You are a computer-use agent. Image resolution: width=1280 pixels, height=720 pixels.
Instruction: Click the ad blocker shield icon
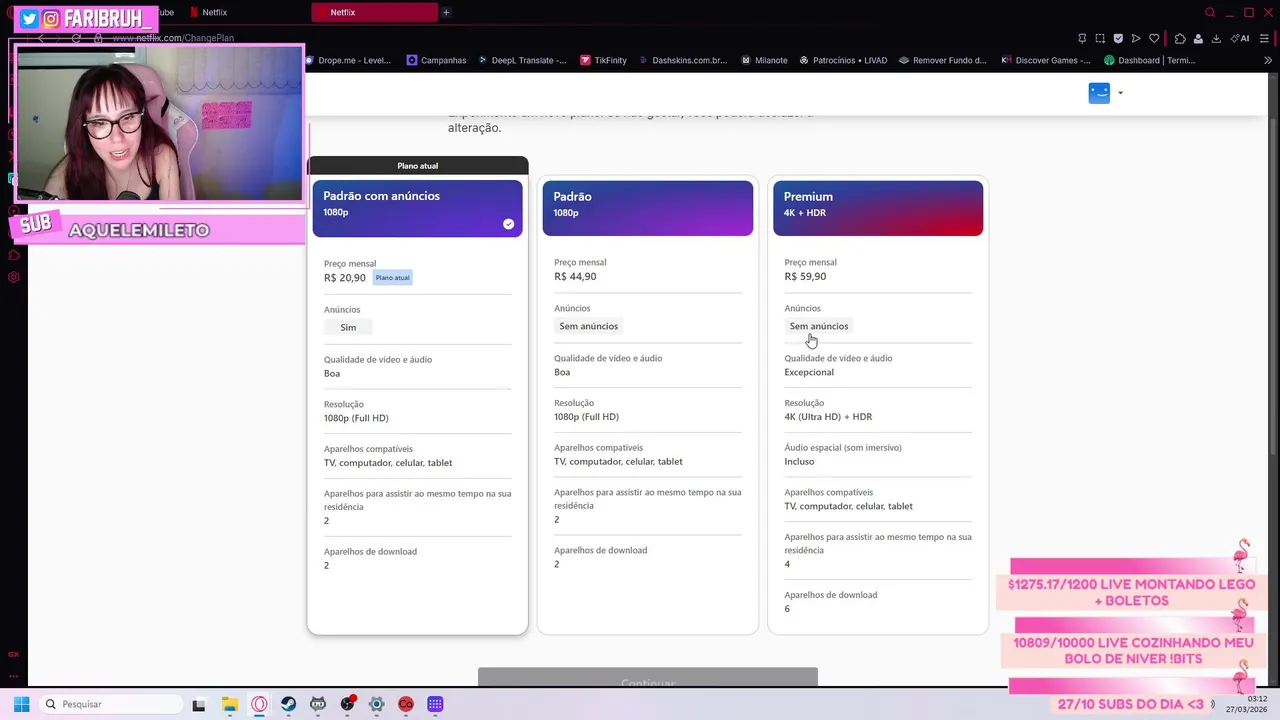tap(1118, 38)
